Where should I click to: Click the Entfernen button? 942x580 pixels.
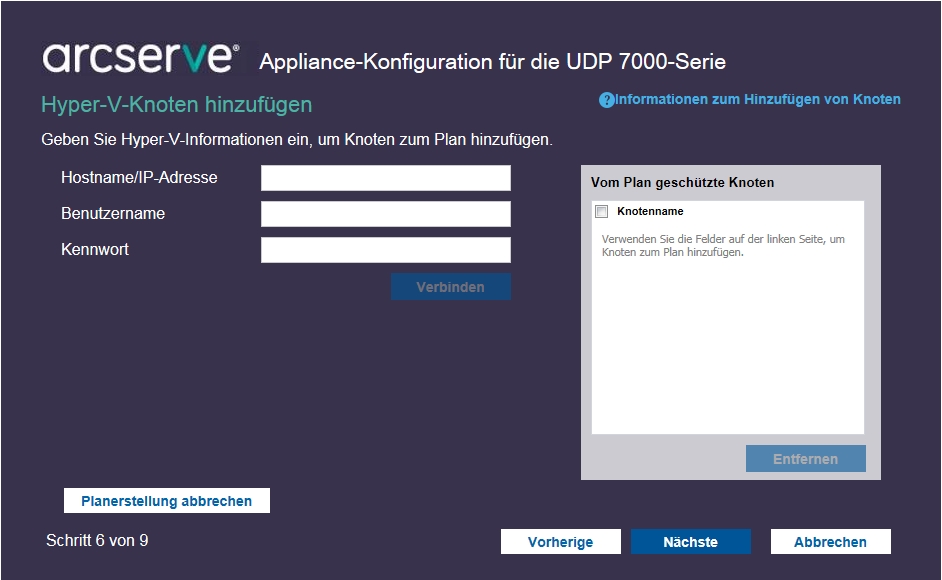point(806,459)
